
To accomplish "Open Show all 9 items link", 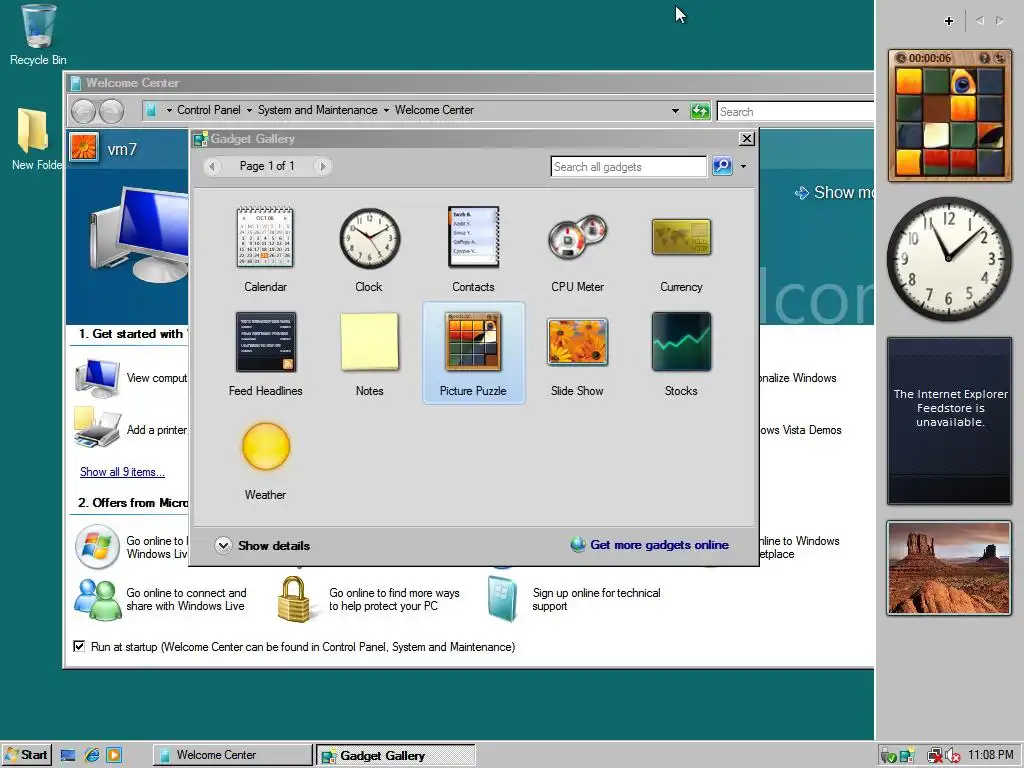I will tap(122, 472).
